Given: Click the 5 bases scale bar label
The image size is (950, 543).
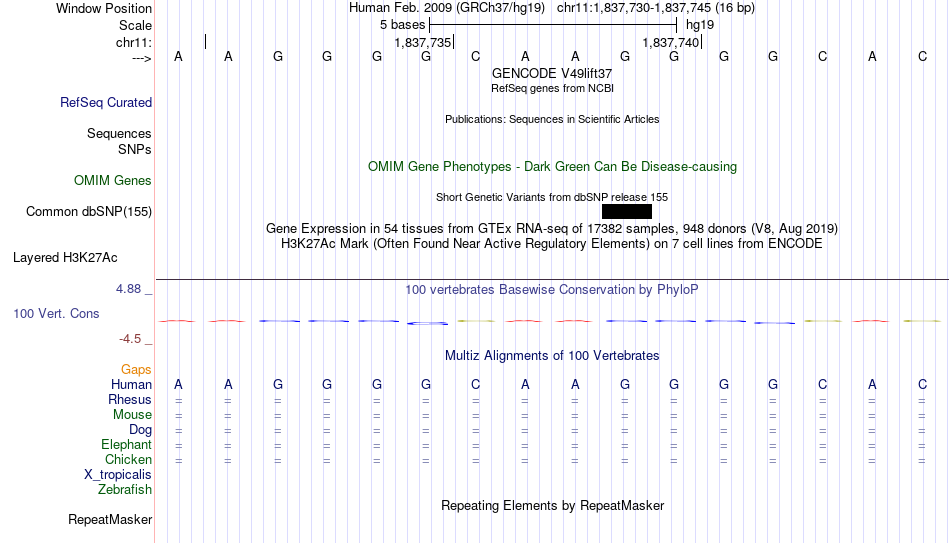Looking at the screenshot, I should (x=402, y=25).
